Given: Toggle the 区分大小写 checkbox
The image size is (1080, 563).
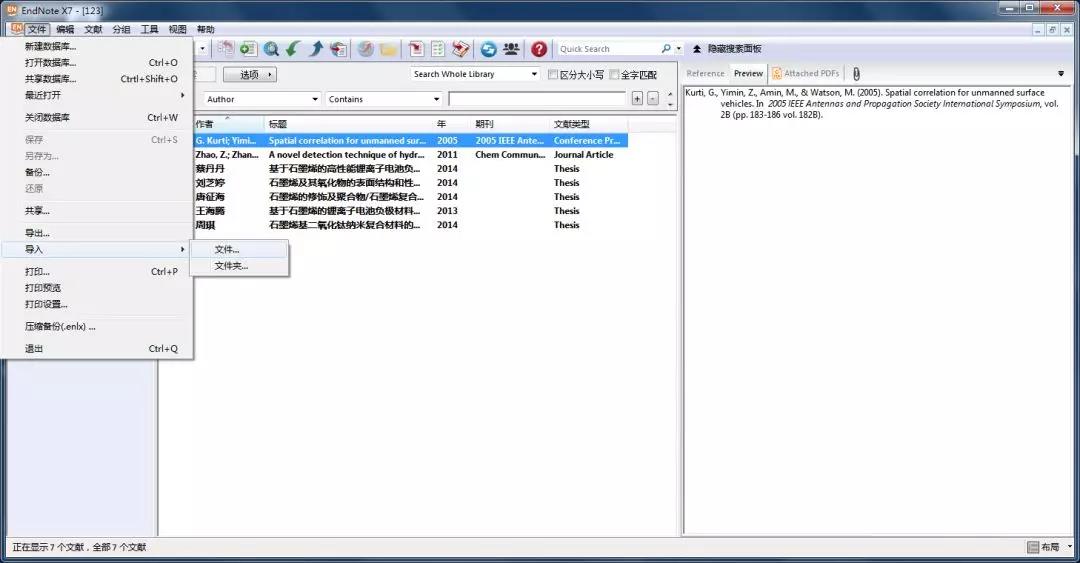Looking at the screenshot, I should (x=552, y=74).
